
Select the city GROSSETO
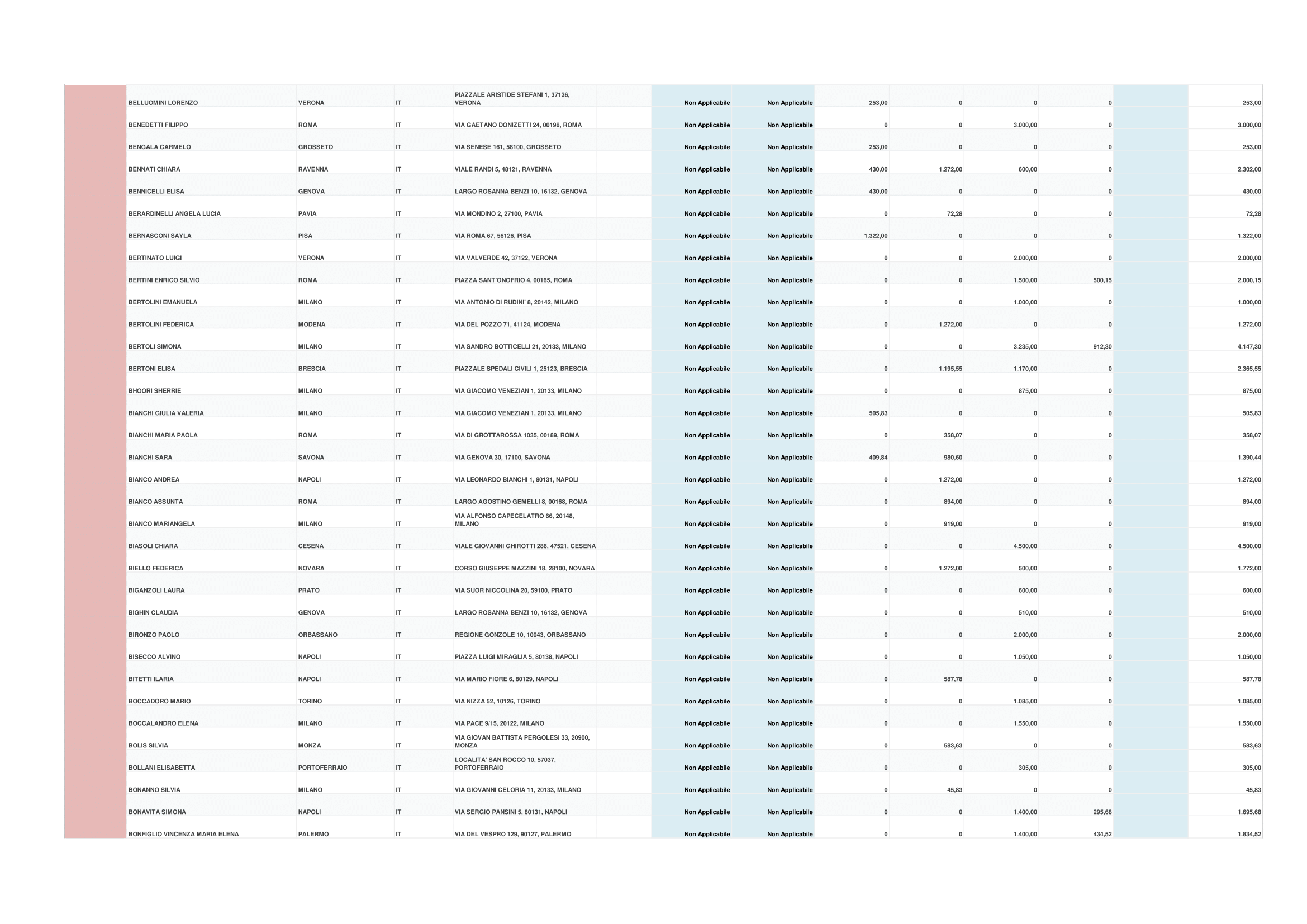point(315,147)
